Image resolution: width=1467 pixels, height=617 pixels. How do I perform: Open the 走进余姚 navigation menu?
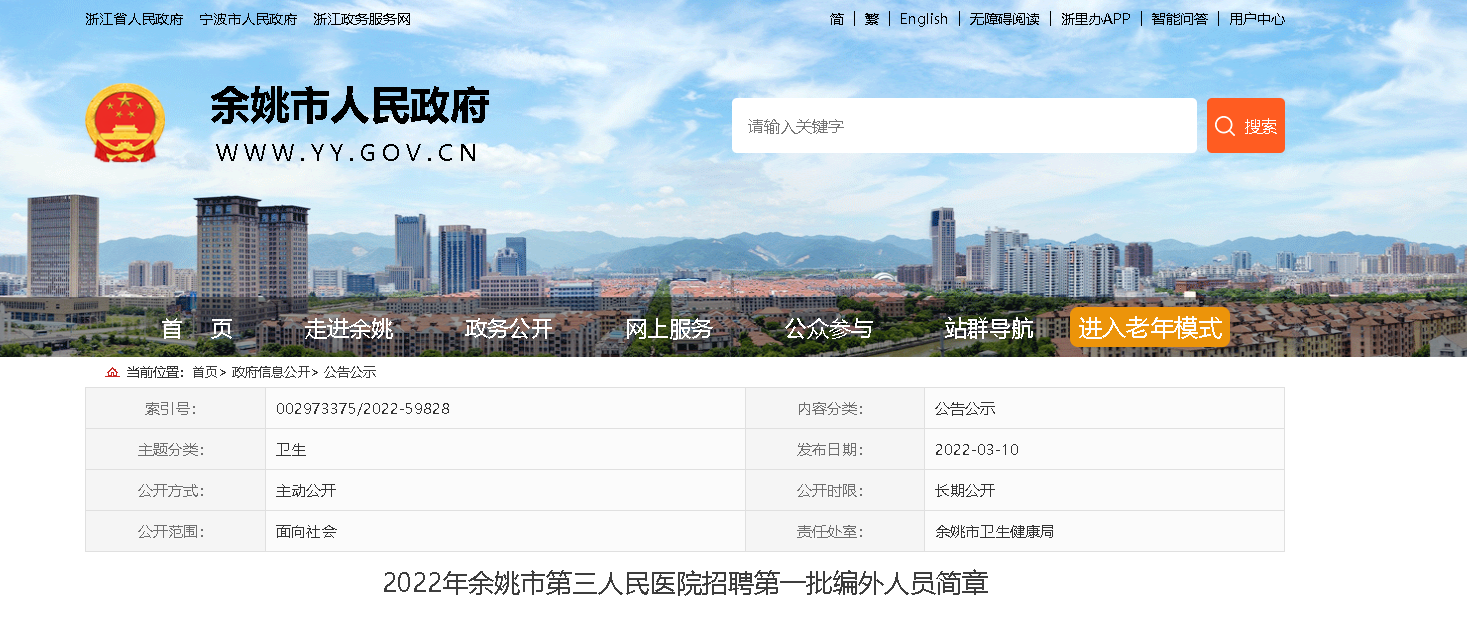(349, 328)
